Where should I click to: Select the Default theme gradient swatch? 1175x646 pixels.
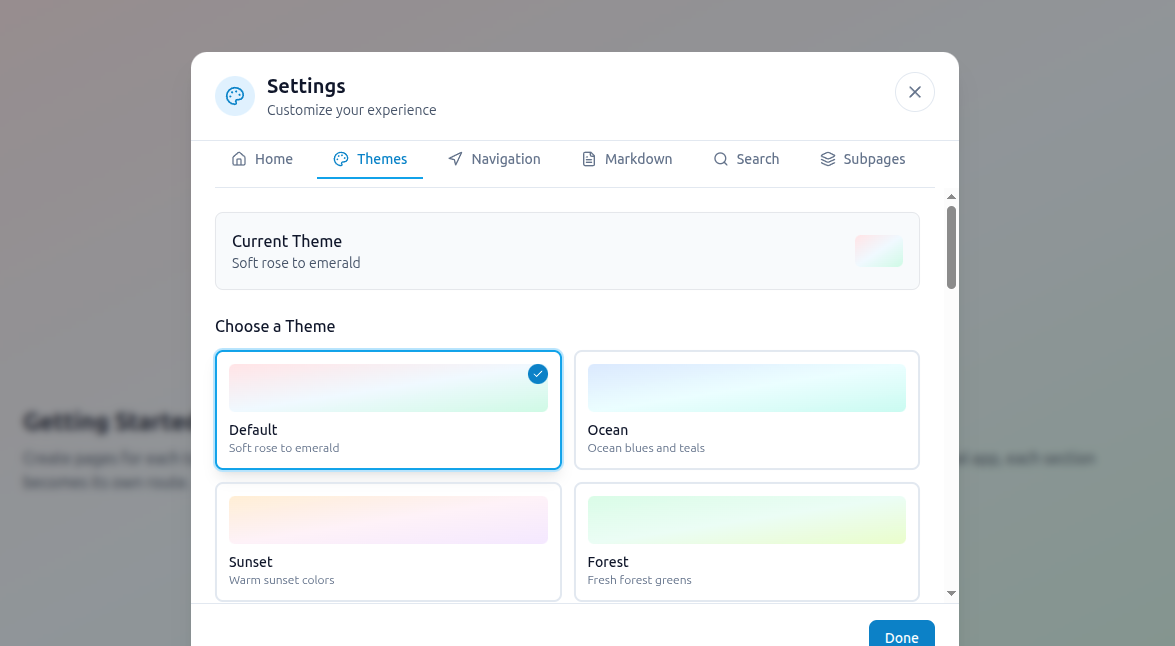point(388,388)
